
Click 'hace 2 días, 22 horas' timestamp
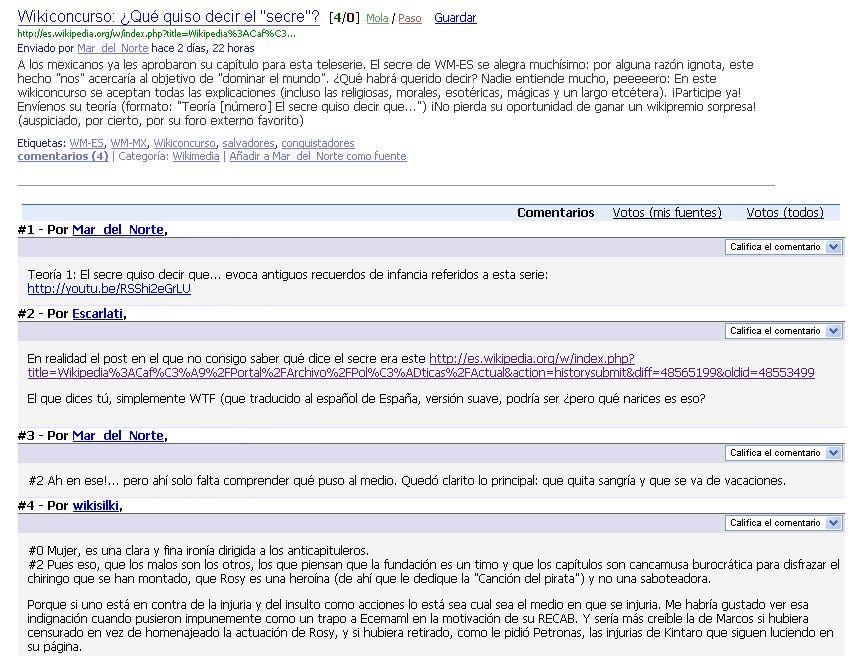coord(203,48)
